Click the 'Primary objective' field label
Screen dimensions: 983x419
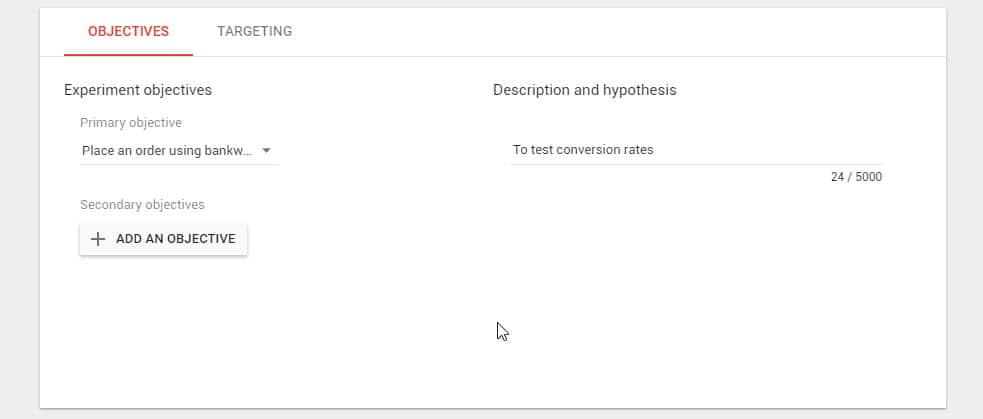[131, 123]
